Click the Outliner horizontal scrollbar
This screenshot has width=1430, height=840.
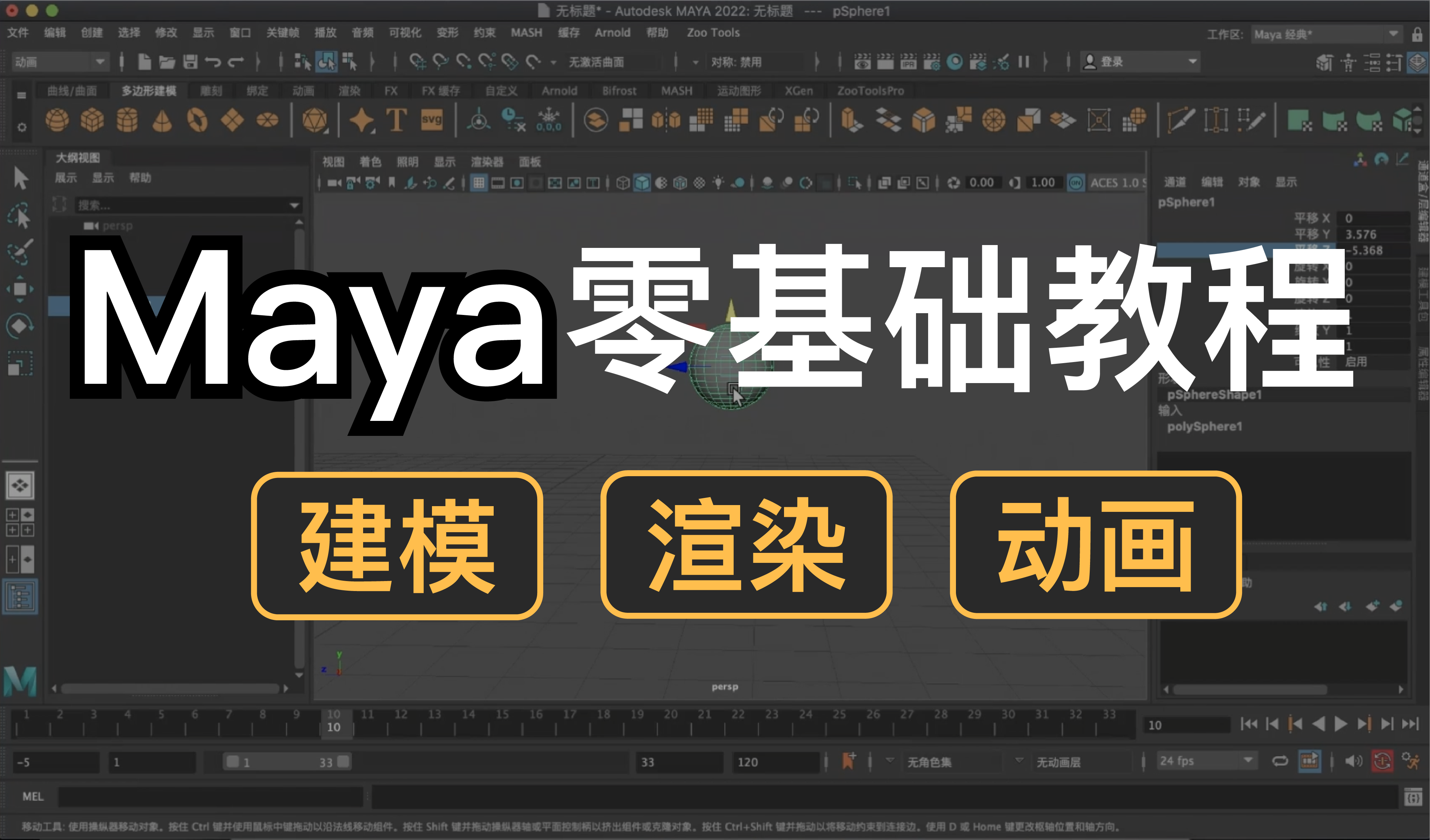170,688
